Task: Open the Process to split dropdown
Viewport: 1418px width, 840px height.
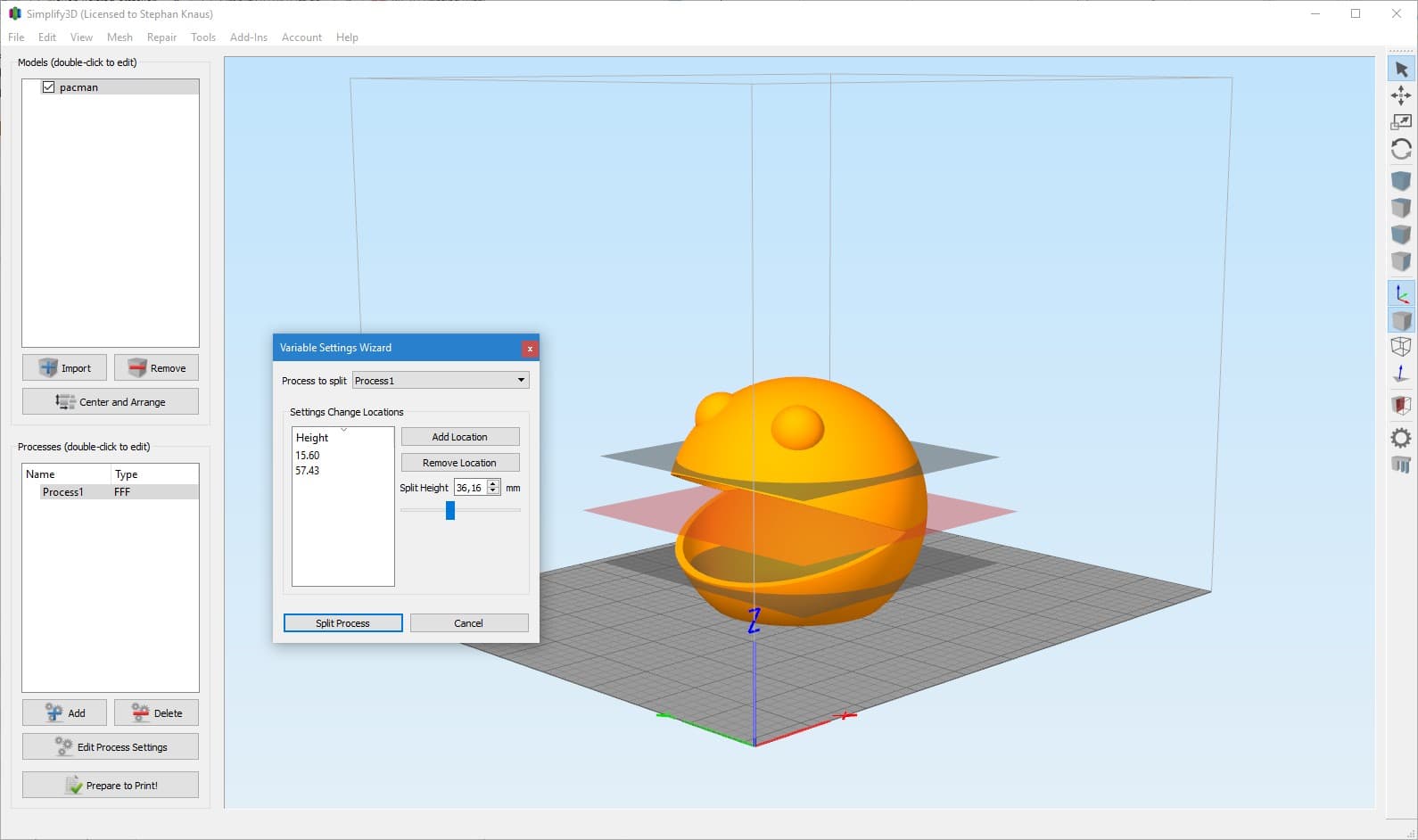Action: coord(441,381)
